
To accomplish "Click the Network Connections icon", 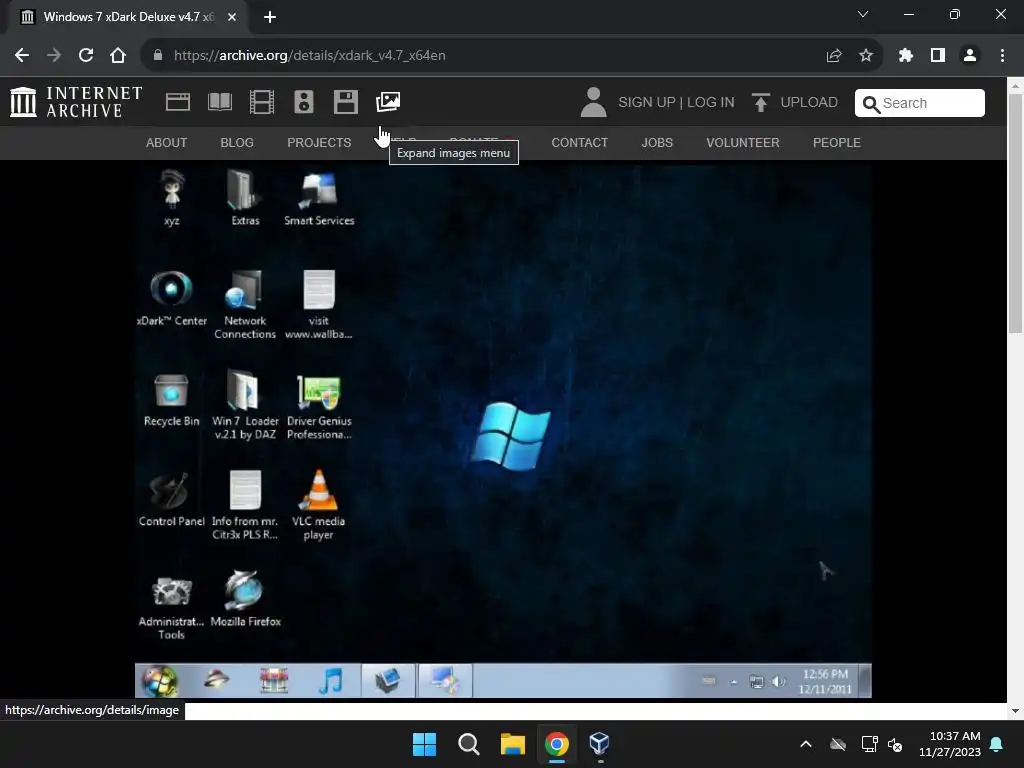I will 245,304.
